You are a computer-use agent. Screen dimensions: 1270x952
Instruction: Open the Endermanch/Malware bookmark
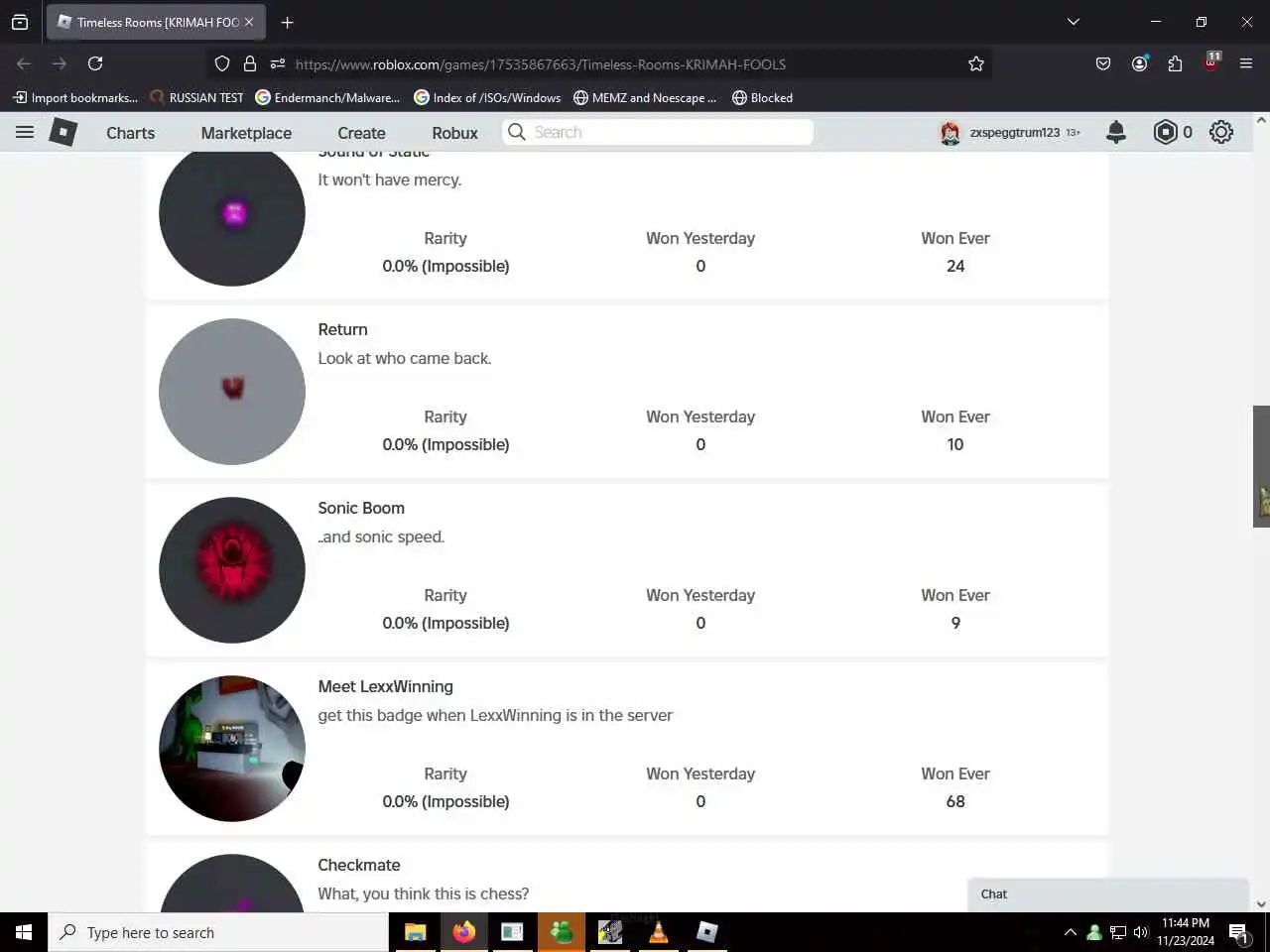click(327, 97)
